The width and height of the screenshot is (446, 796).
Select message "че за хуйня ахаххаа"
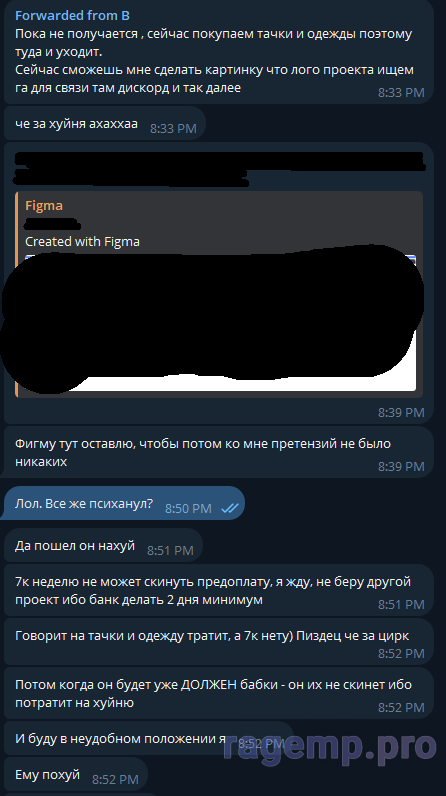click(105, 124)
